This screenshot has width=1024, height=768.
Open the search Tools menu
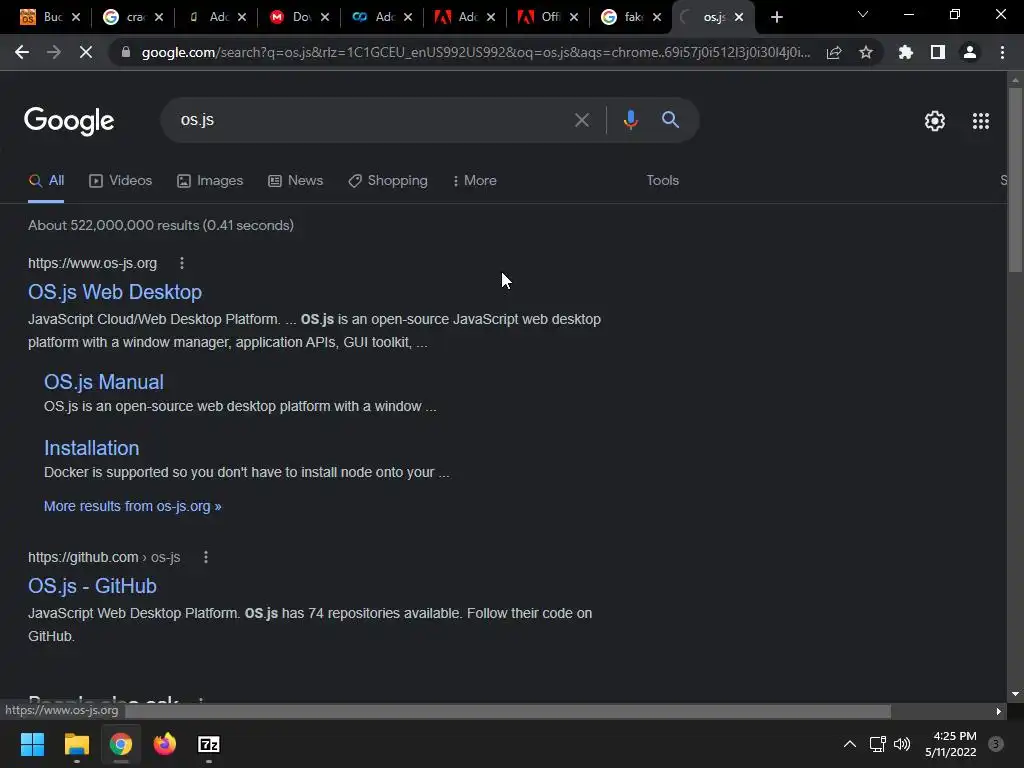pyautogui.click(x=662, y=181)
